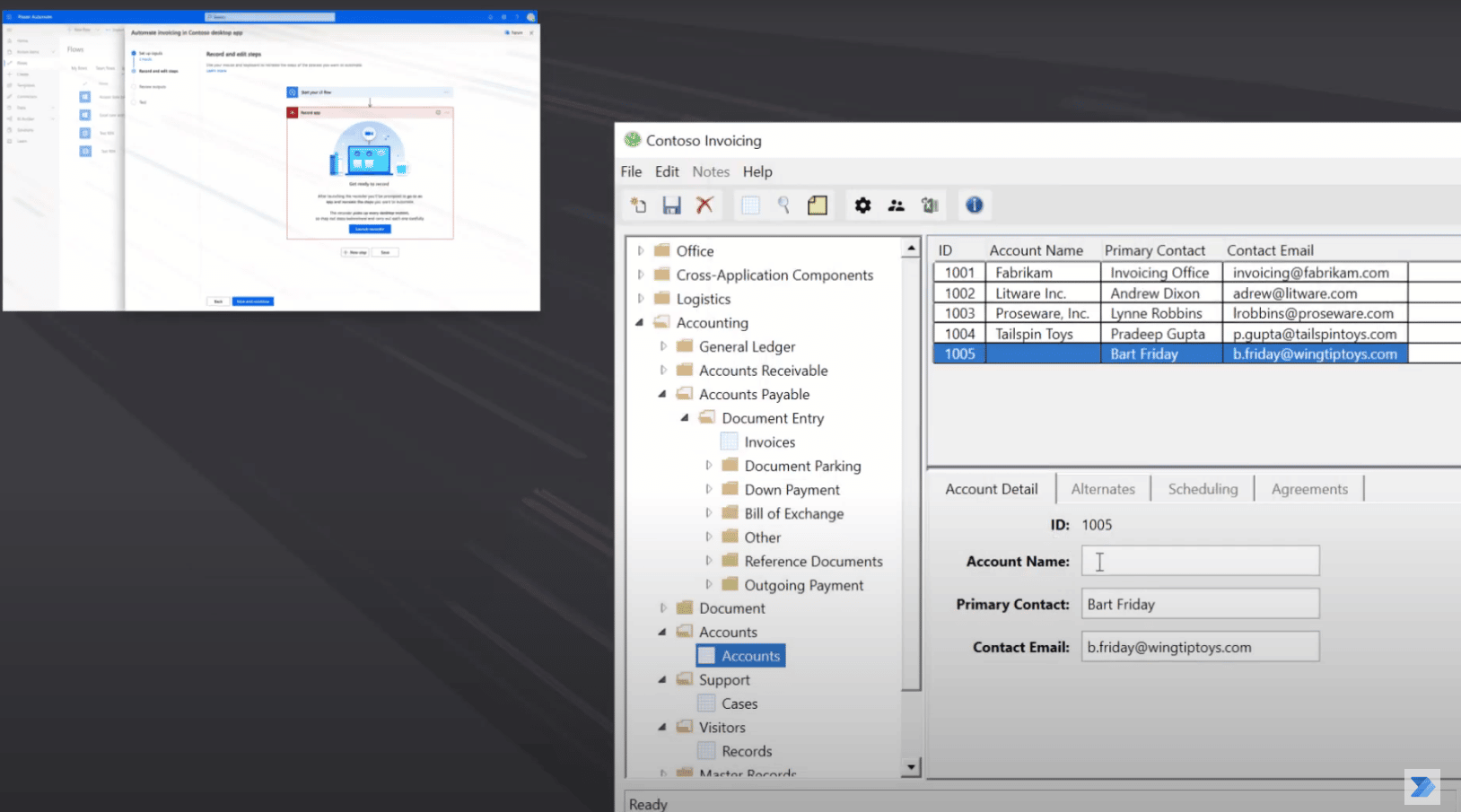Switch to the Alternates tab
1461x812 pixels.
point(1103,489)
